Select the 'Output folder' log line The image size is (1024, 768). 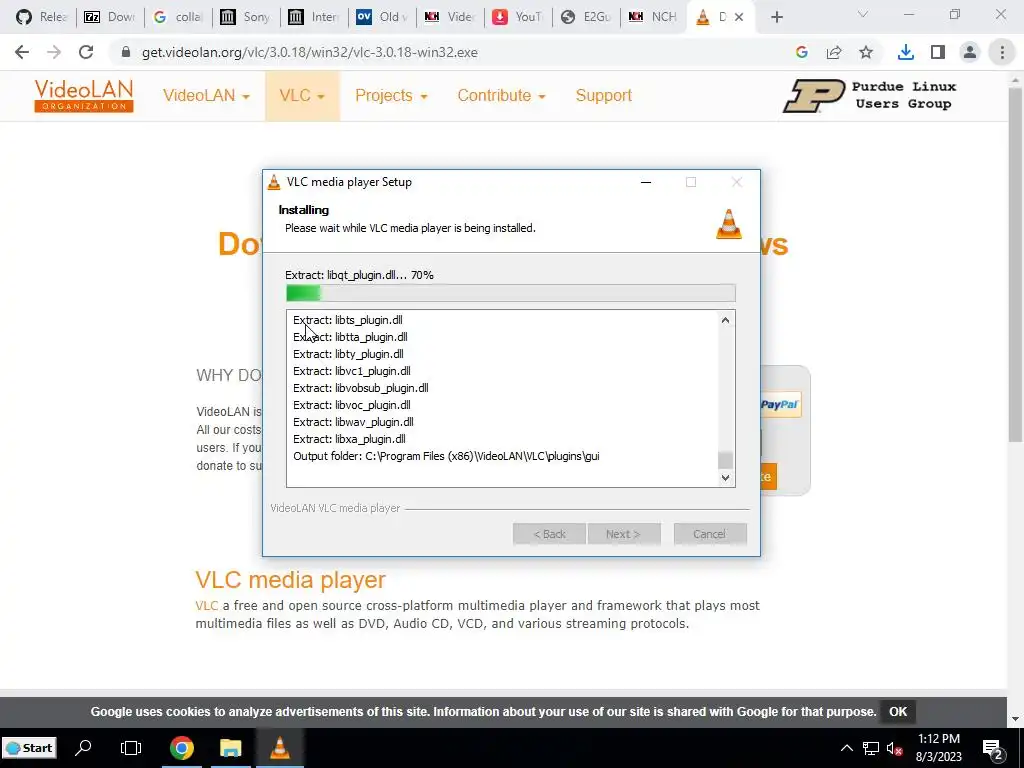click(446, 456)
